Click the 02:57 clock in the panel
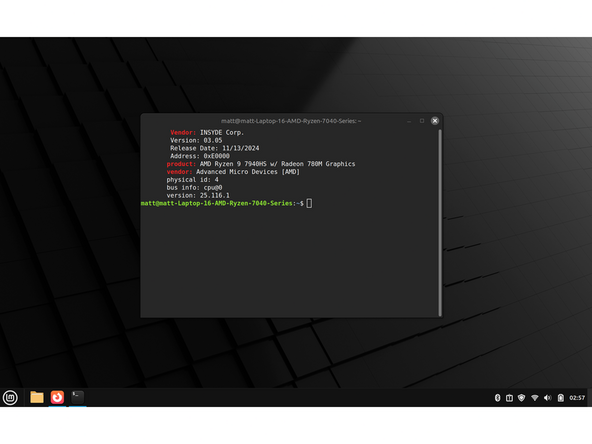 pyautogui.click(x=577, y=398)
